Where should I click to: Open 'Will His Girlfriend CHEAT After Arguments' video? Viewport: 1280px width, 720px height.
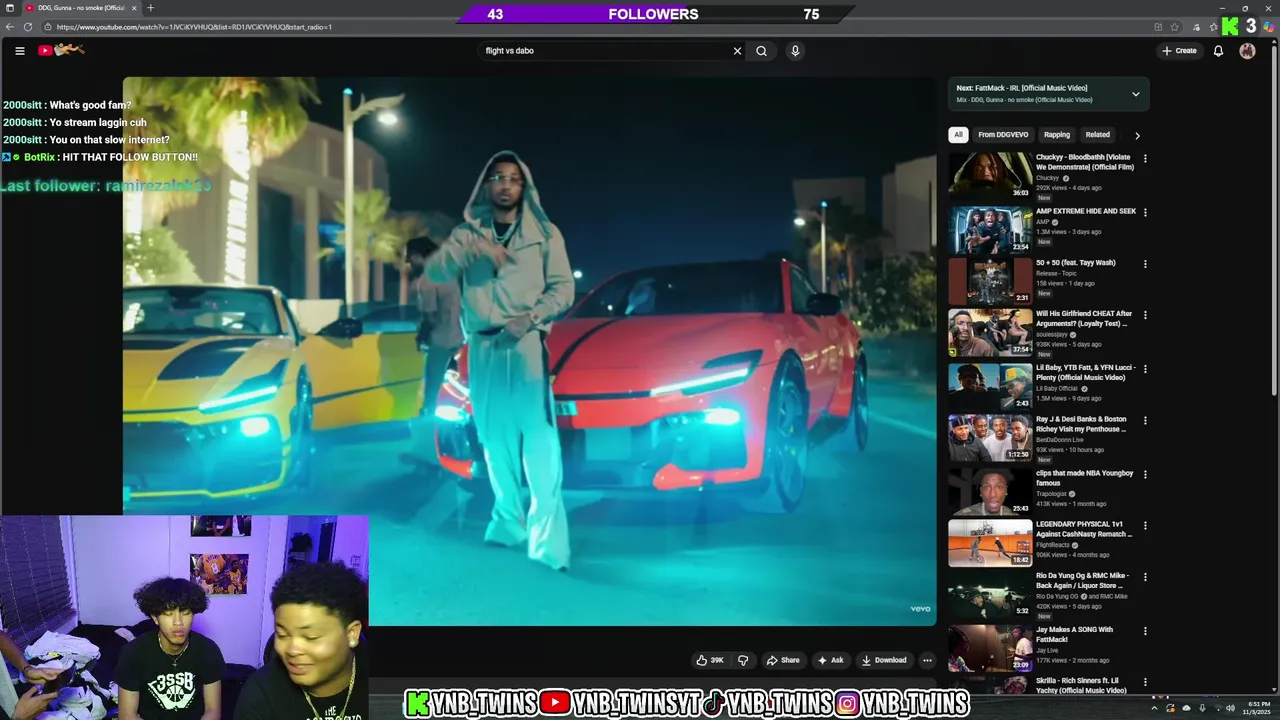pos(1084,318)
